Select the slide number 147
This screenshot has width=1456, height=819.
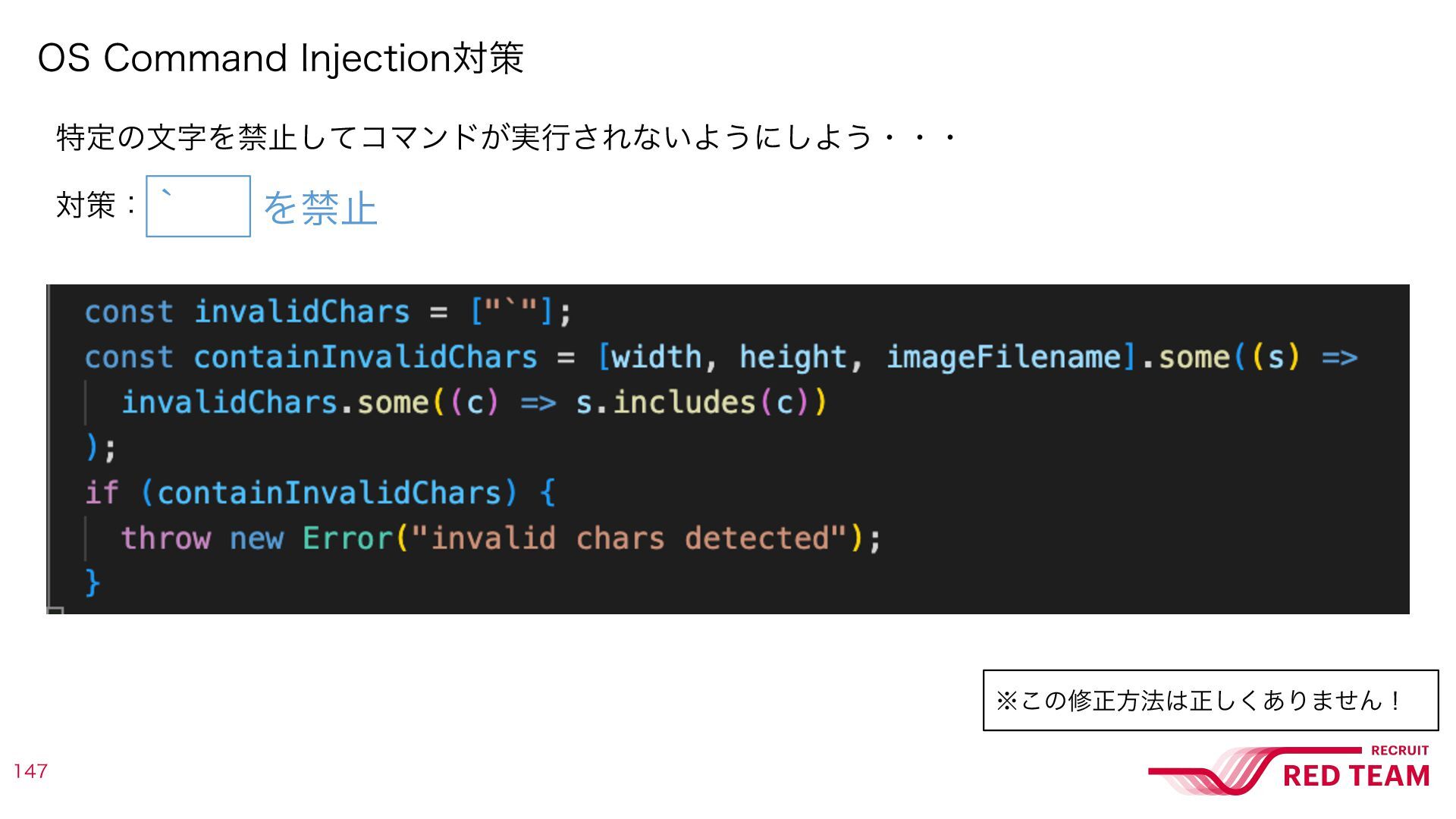31,771
